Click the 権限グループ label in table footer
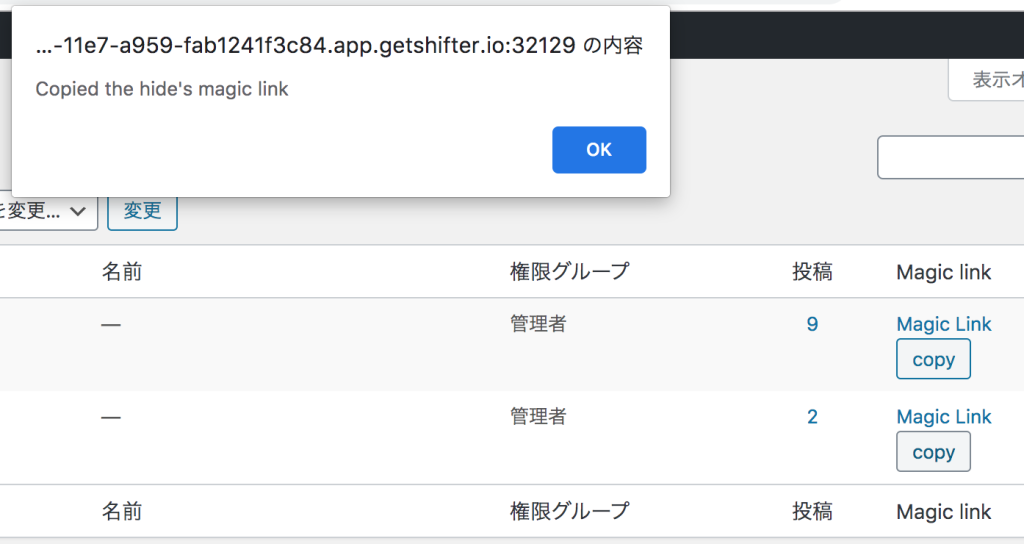 (570, 512)
